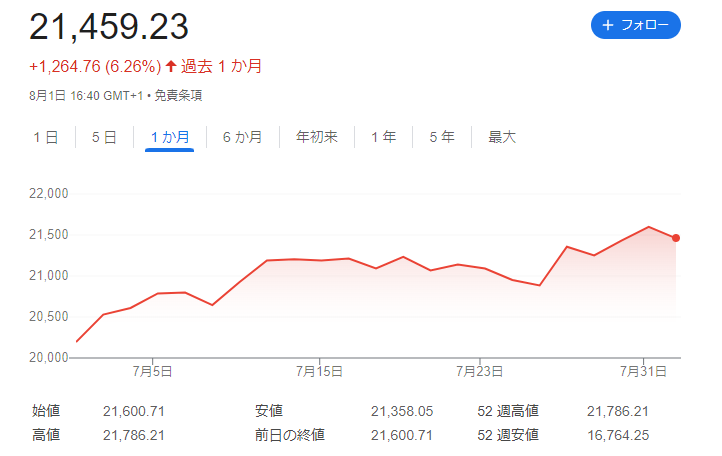Switch to the 年初来 range tab
The width and height of the screenshot is (722, 456).
pyautogui.click(x=317, y=137)
